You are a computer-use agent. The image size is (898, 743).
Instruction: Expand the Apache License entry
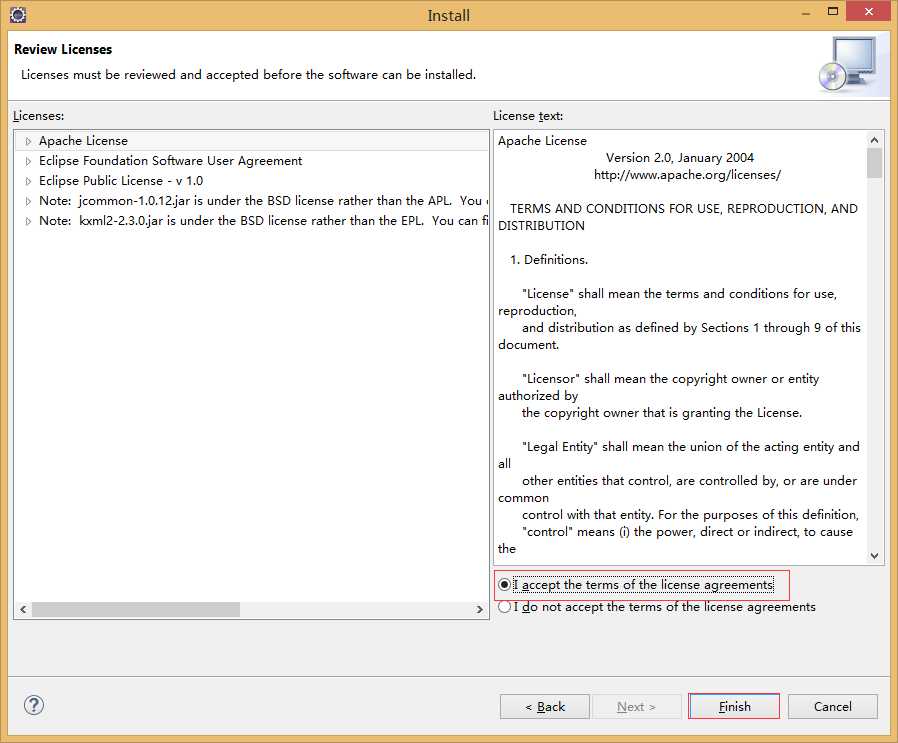pos(28,141)
